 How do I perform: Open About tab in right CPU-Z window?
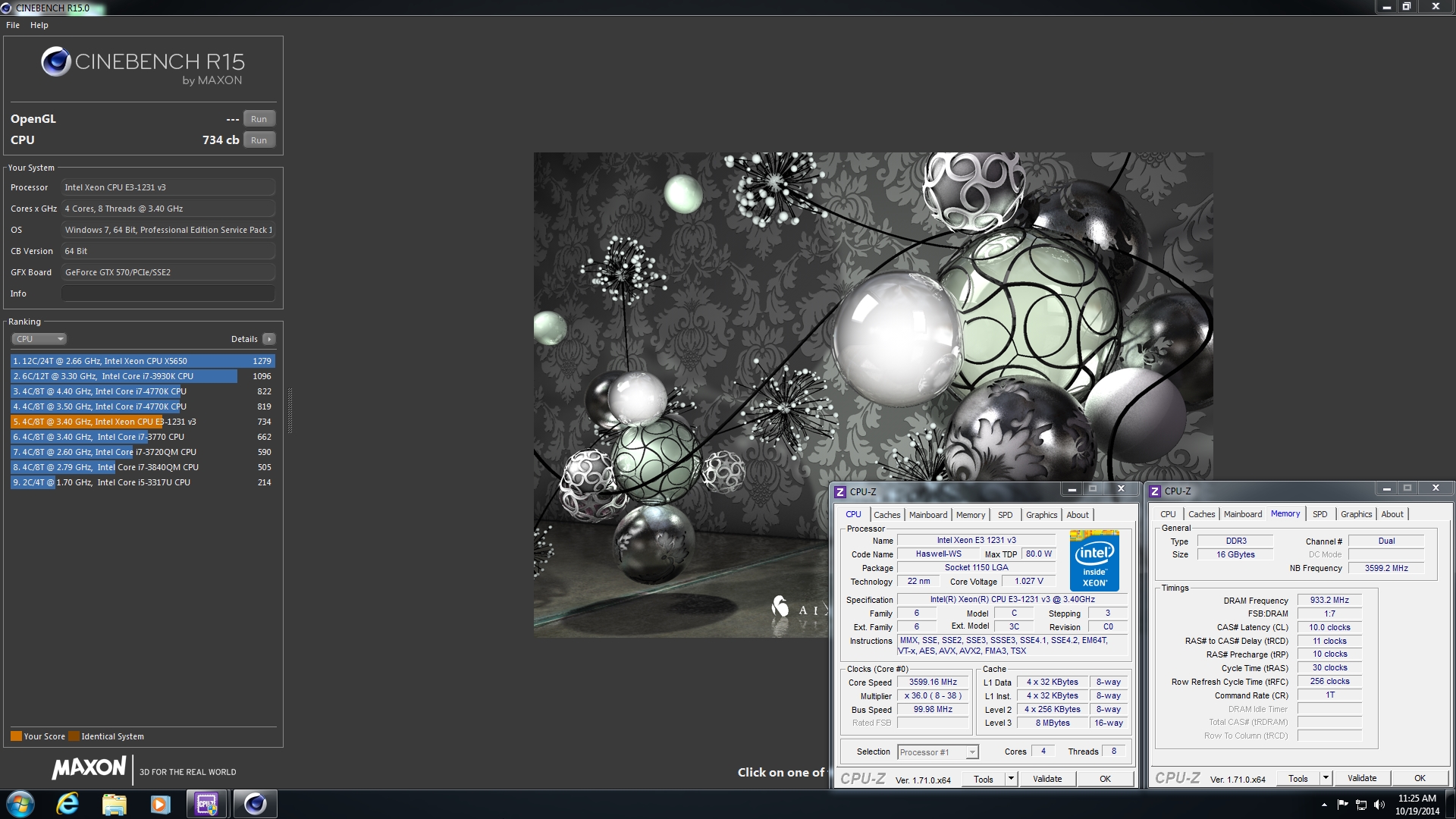coord(1392,514)
